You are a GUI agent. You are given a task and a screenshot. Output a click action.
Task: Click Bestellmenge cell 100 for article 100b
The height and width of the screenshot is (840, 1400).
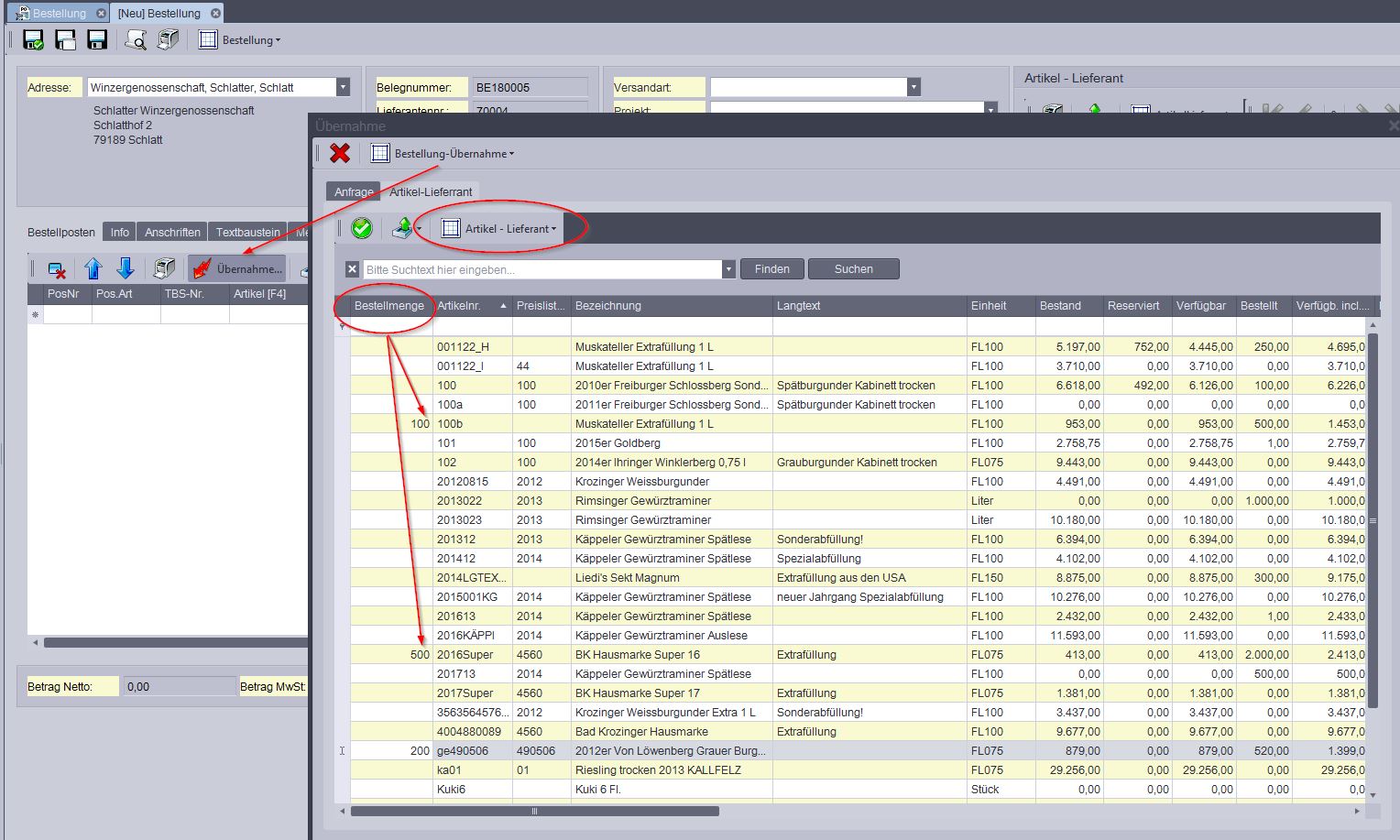(x=391, y=423)
